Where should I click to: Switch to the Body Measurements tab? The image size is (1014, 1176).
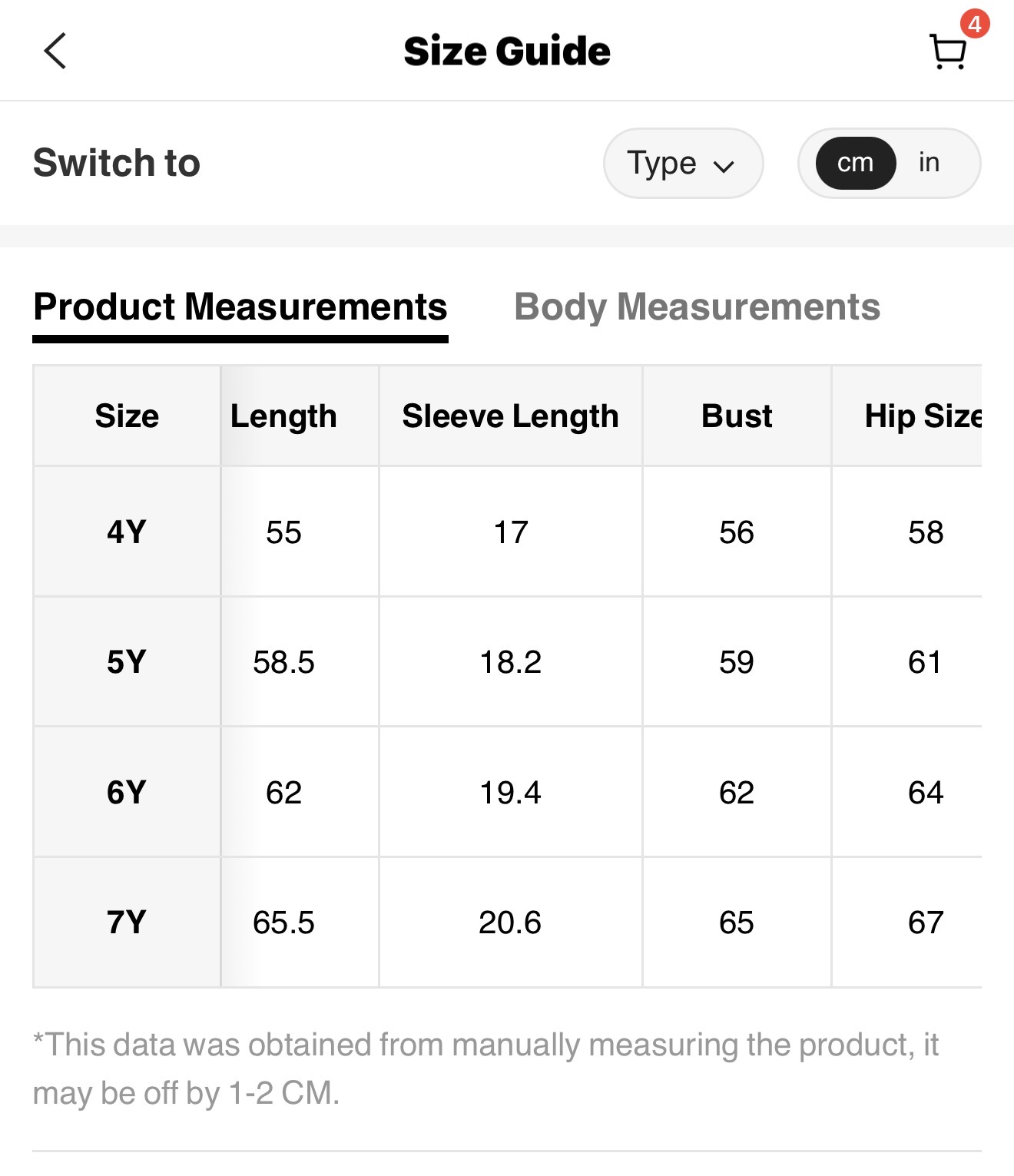697,307
